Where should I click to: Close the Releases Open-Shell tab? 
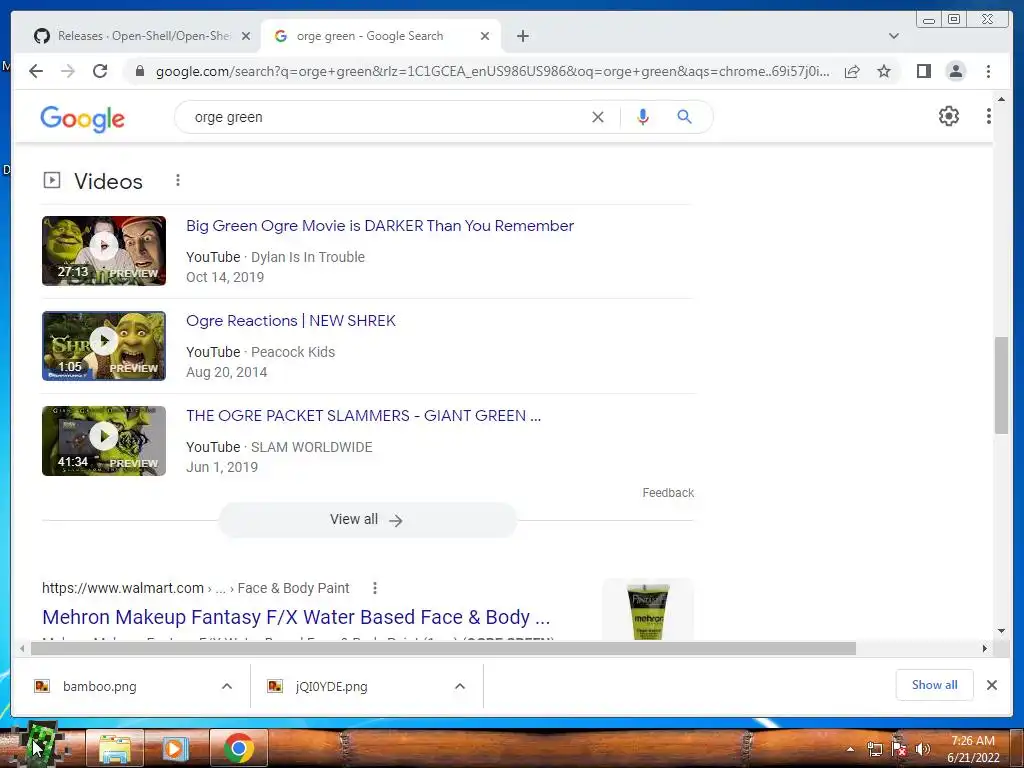click(246, 36)
